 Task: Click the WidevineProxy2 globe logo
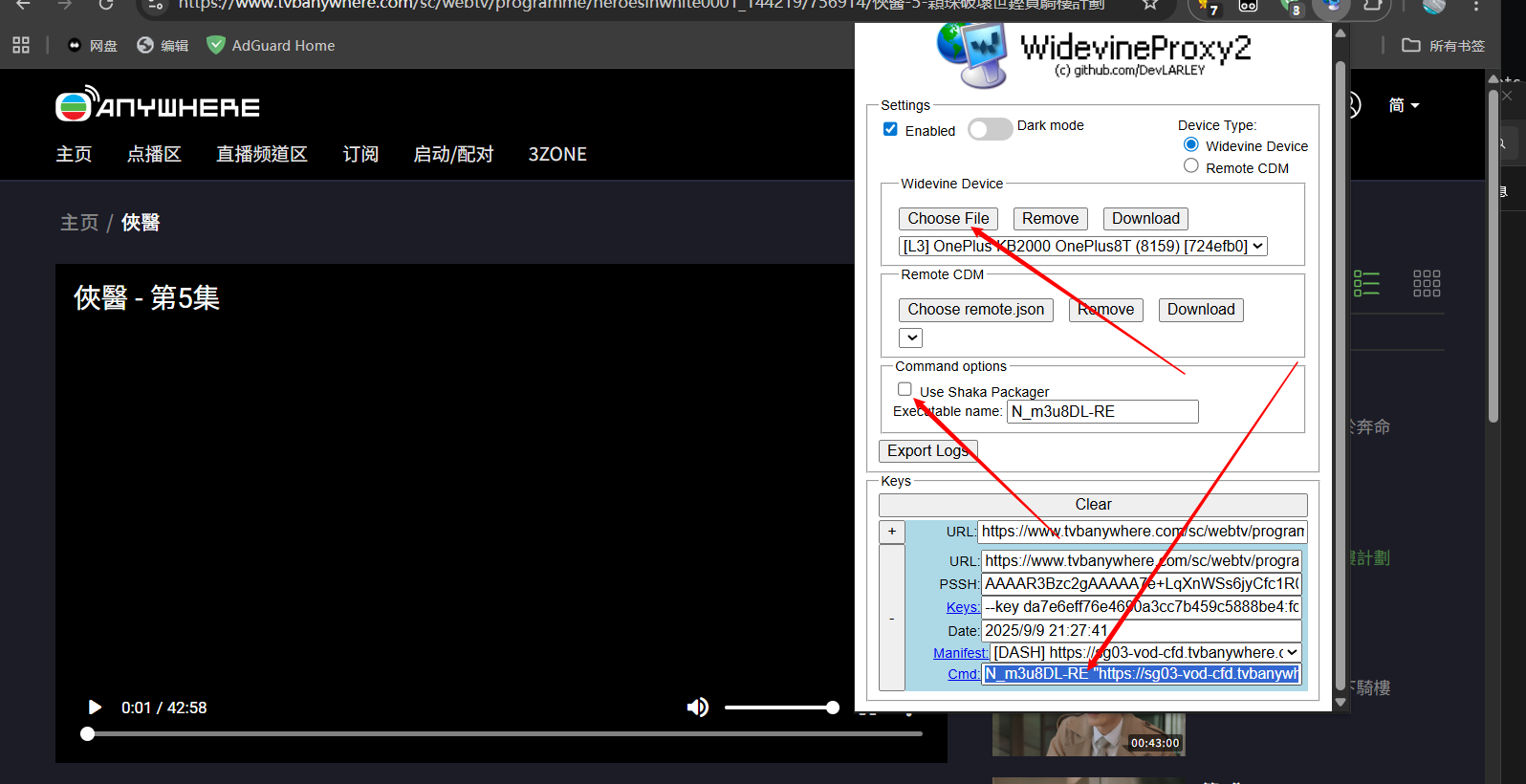[972, 55]
